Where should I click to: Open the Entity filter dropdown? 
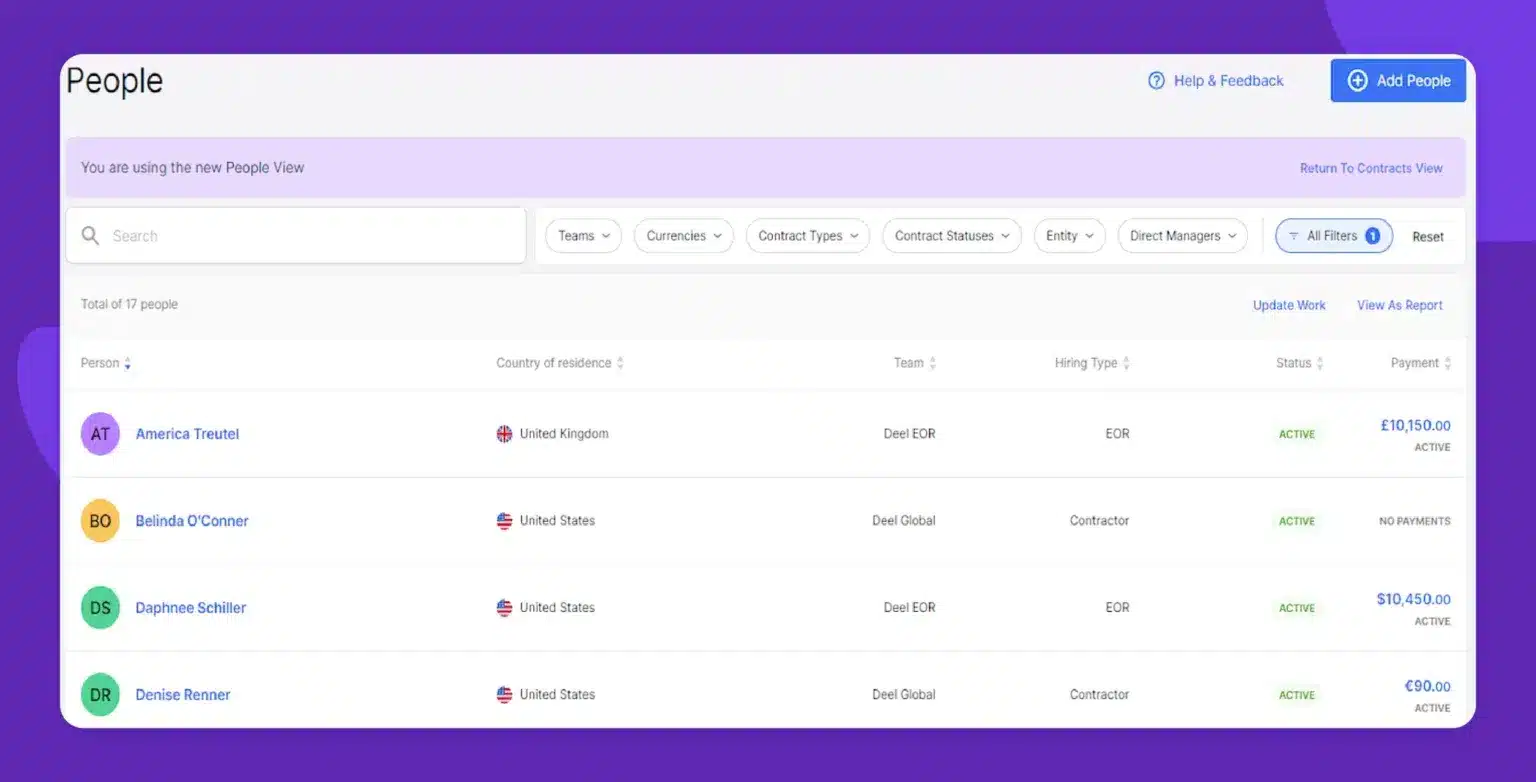[1069, 236]
